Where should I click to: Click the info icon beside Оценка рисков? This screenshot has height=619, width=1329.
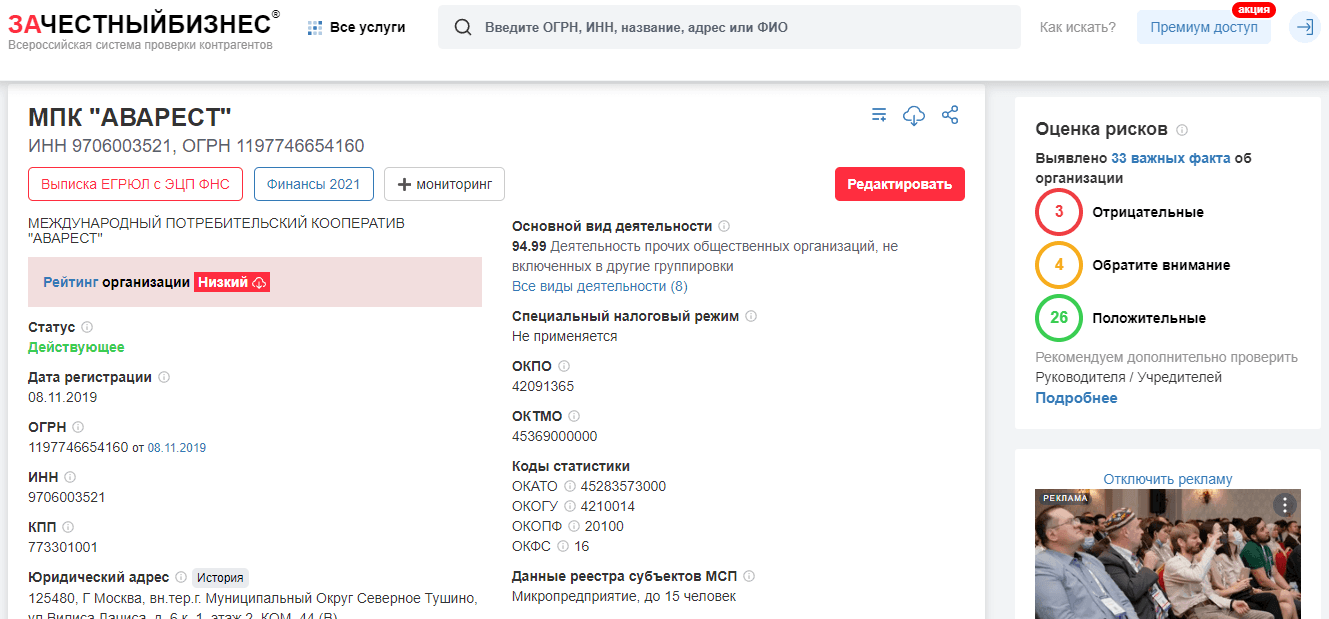coord(1182,130)
